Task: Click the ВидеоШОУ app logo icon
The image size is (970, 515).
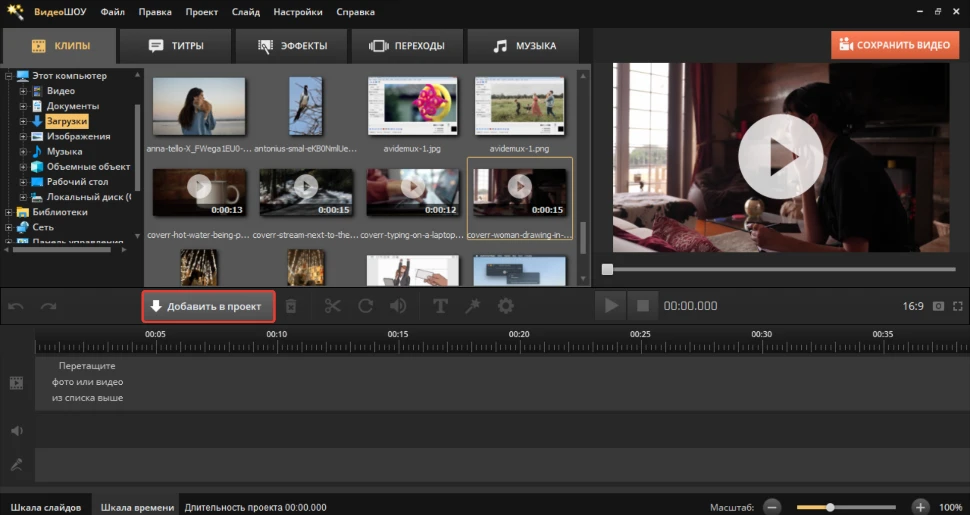Action: click(x=15, y=12)
